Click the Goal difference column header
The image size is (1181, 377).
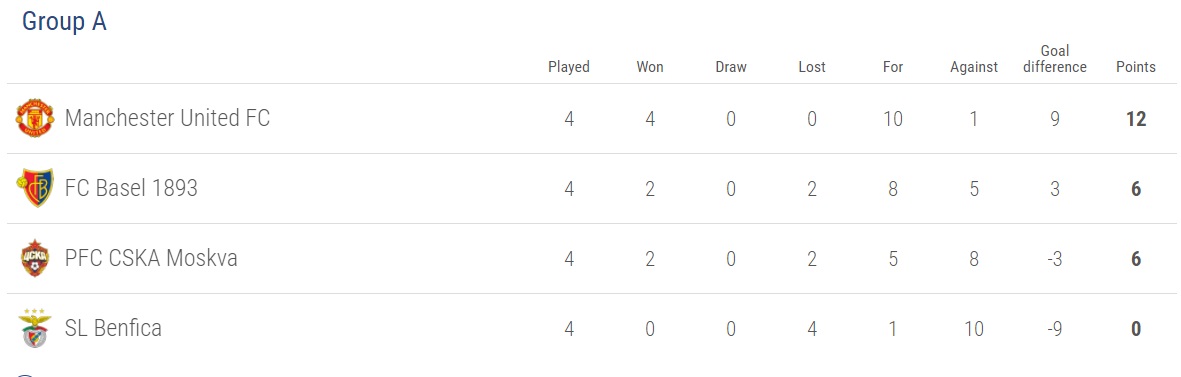coord(1055,59)
